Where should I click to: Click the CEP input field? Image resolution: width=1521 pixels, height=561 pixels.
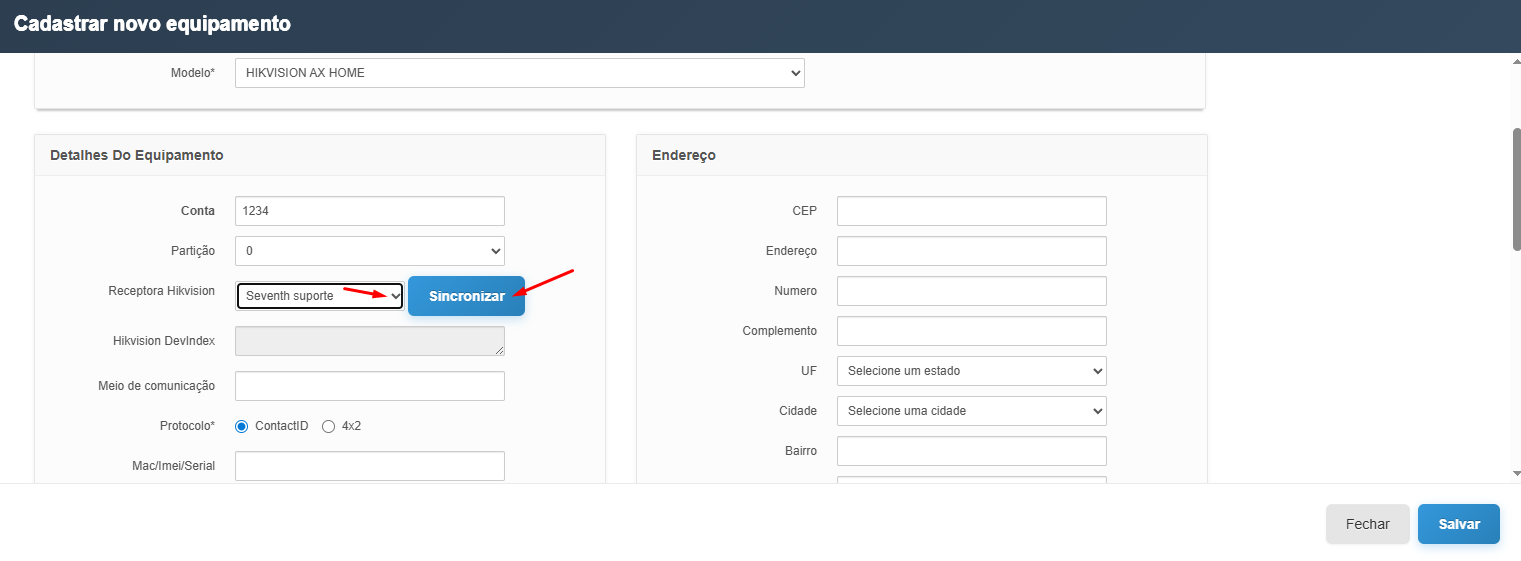(971, 211)
